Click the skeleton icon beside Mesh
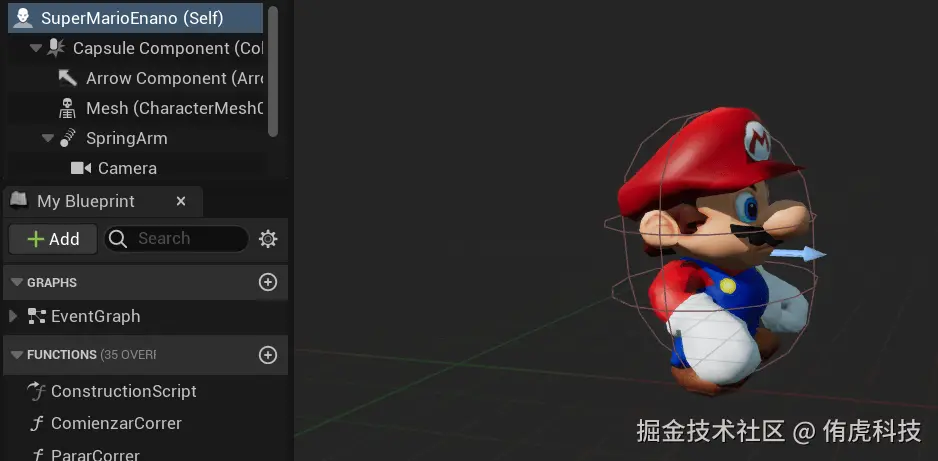 pyautogui.click(x=67, y=108)
